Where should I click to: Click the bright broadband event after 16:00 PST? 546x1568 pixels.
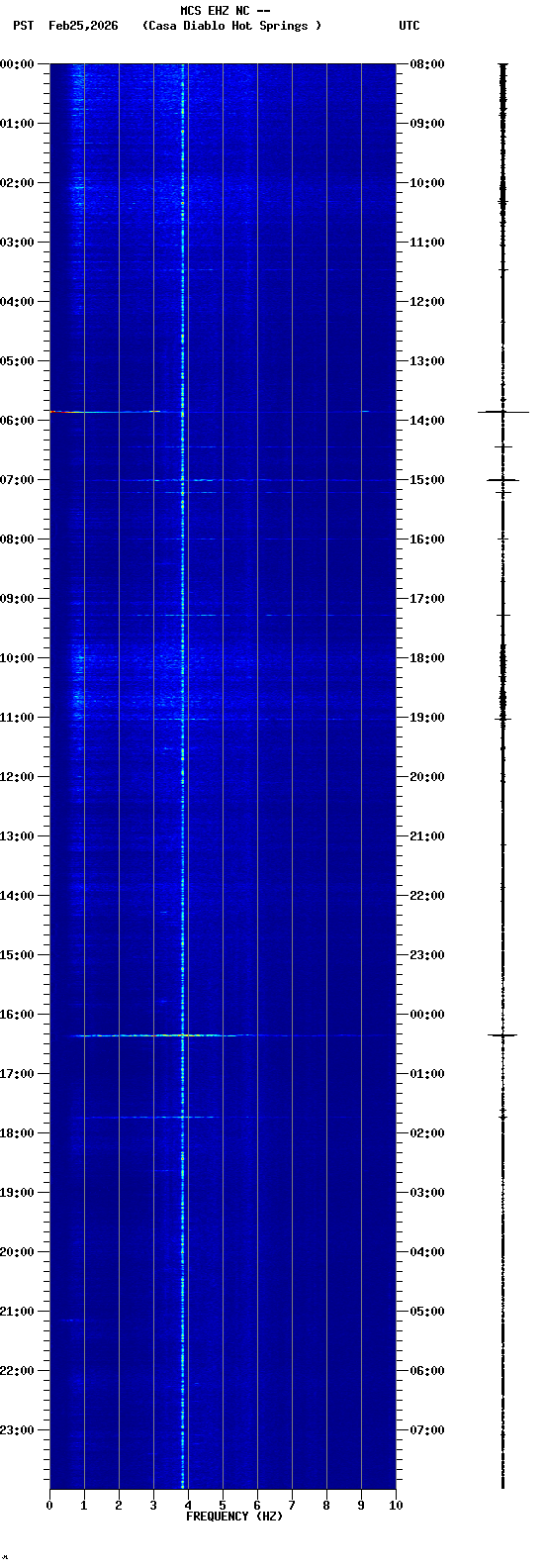click(158, 1035)
